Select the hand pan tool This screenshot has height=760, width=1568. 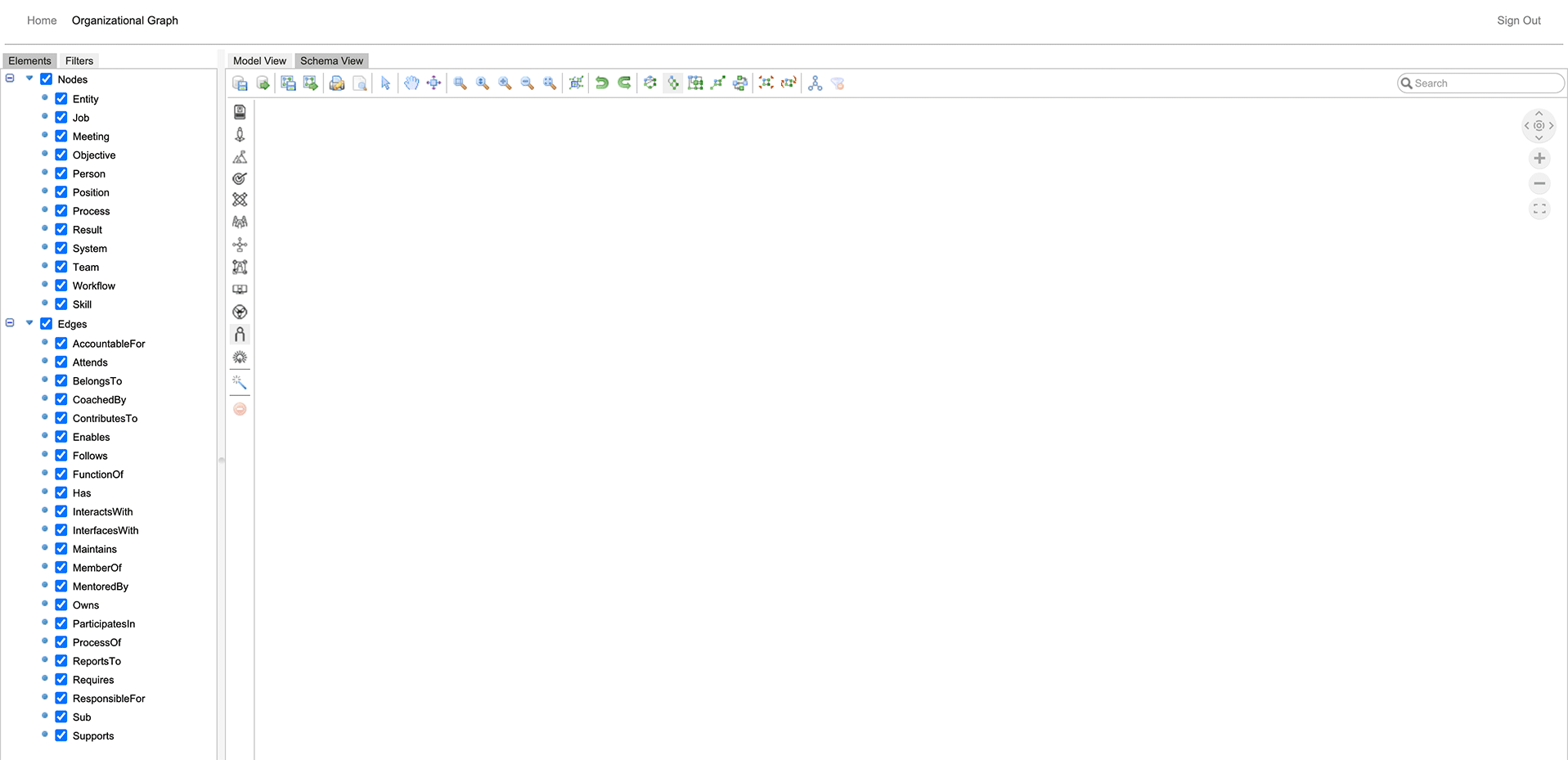(411, 83)
